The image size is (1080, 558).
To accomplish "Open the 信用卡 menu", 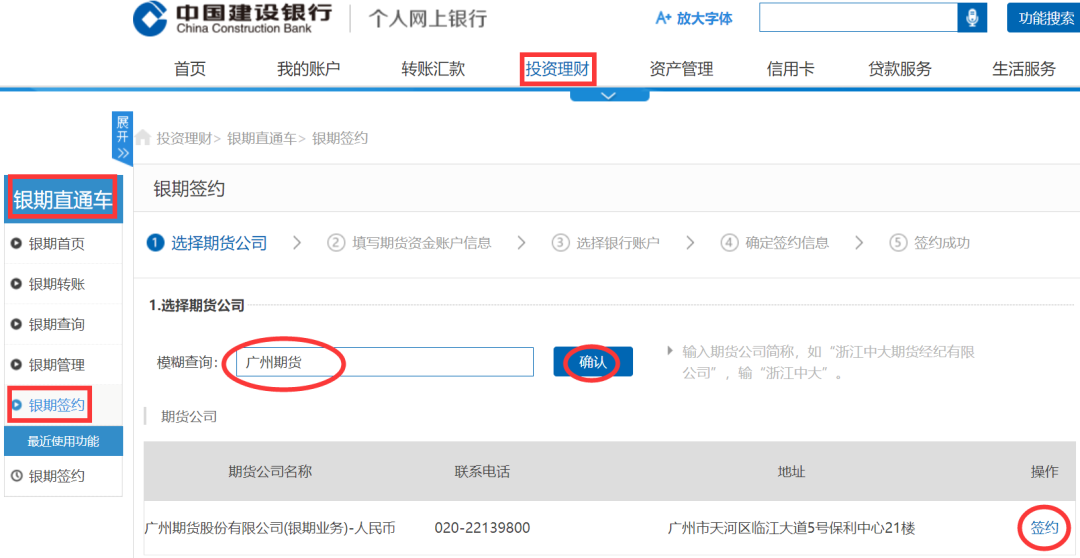I will click(x=790, y=69).
